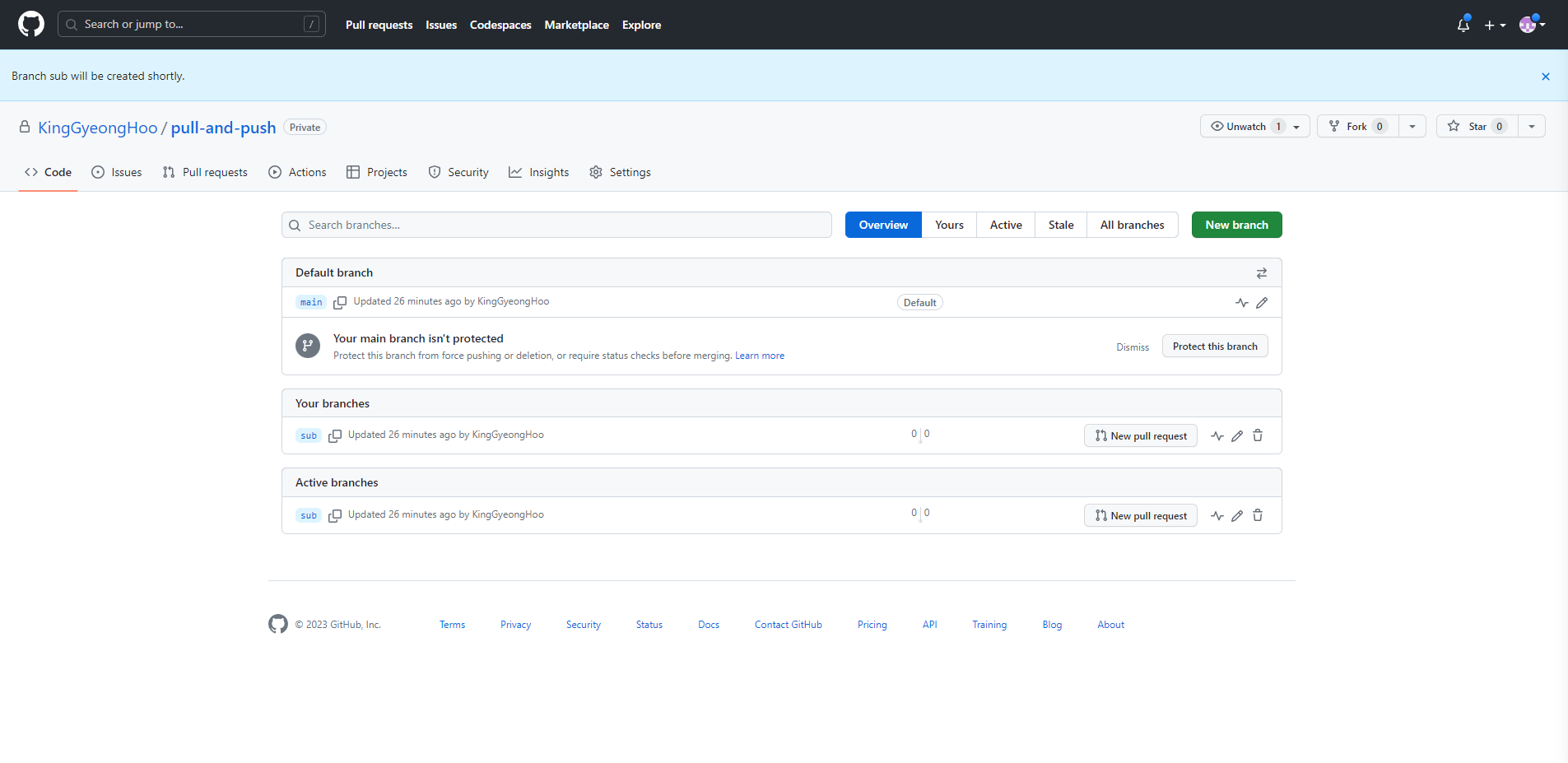1568x763 pixels.
Task: Select the Overview branches filter
Action: click(x=883, y=225)
